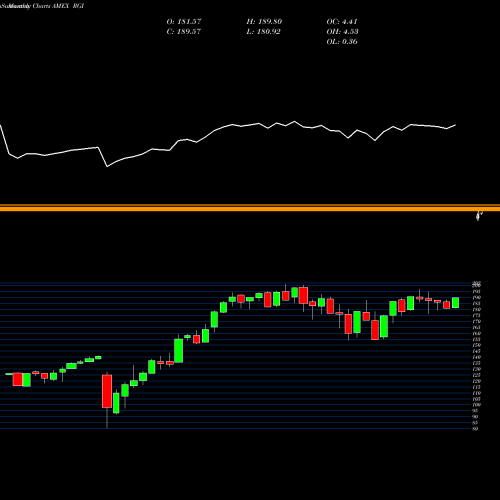Click the 180 price axis label
This screenshot has width=500, height=500.
(476, 310)
